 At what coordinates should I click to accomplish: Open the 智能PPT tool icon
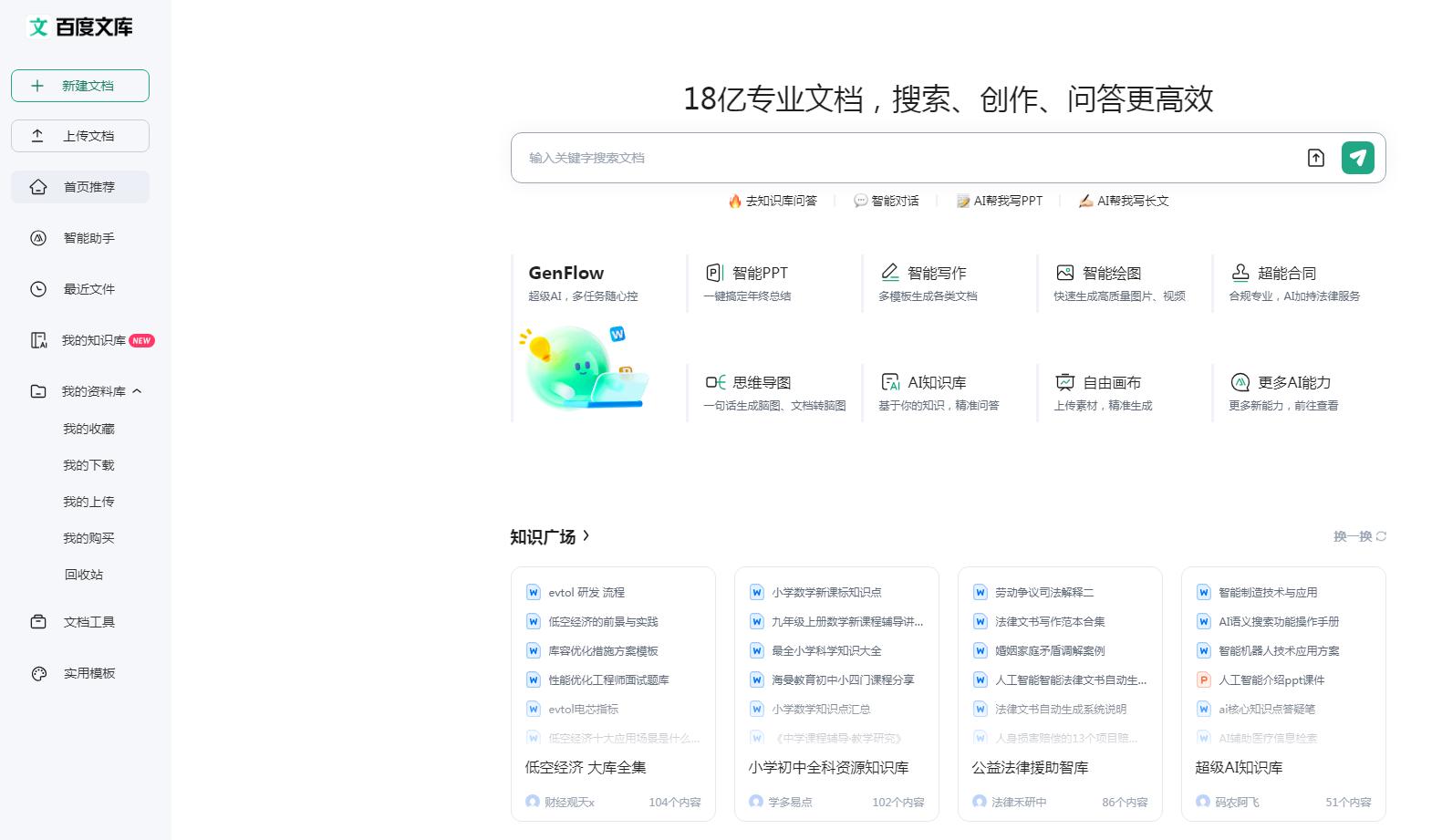[714, 273]
